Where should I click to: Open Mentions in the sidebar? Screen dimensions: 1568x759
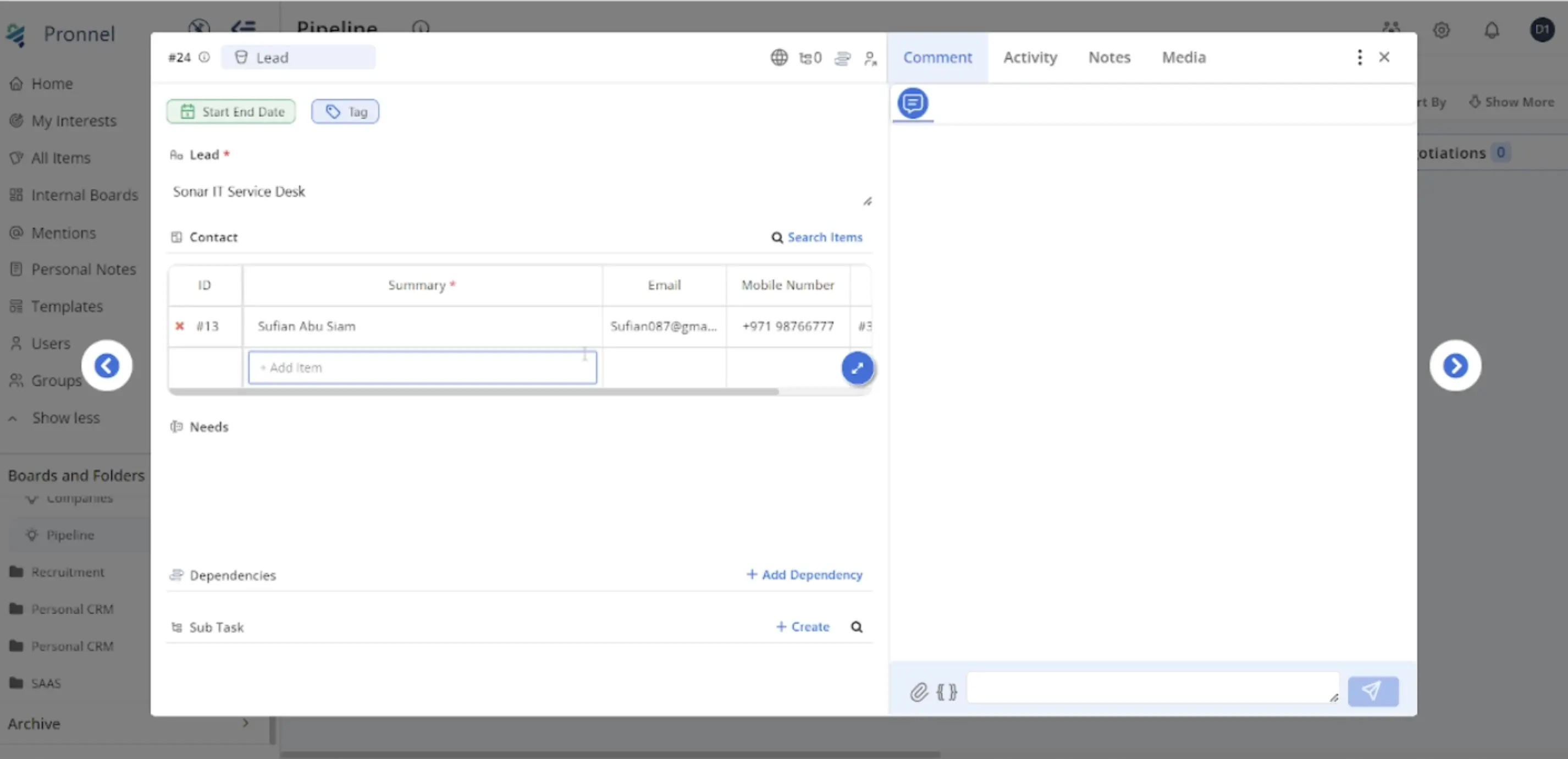(x=52, y=233)
